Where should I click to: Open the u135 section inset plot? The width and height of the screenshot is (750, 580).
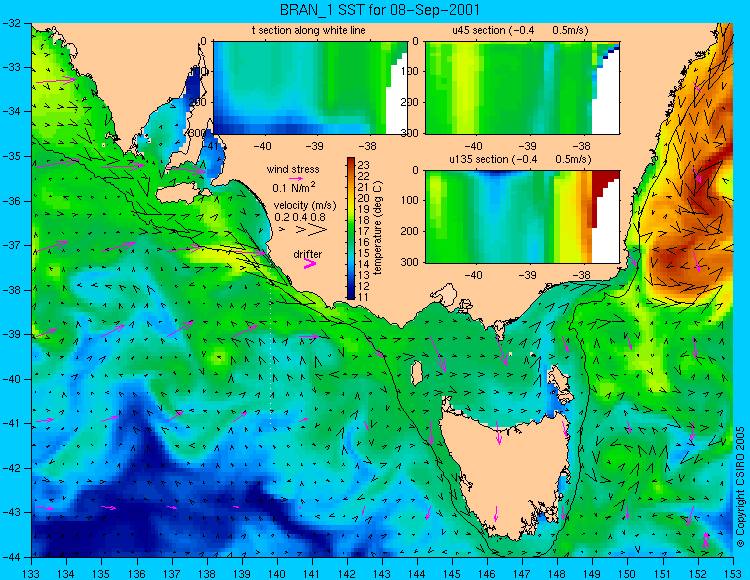(x=522, y=216)
